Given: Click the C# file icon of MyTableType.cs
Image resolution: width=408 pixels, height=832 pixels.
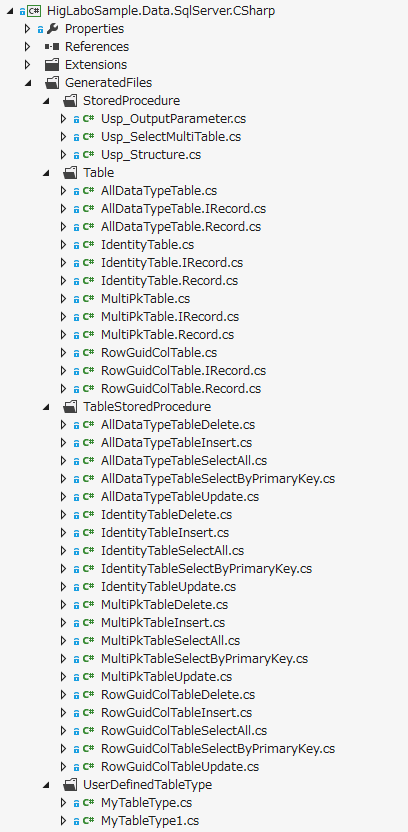Looking at the screenshot, I should tap(89, 802).
